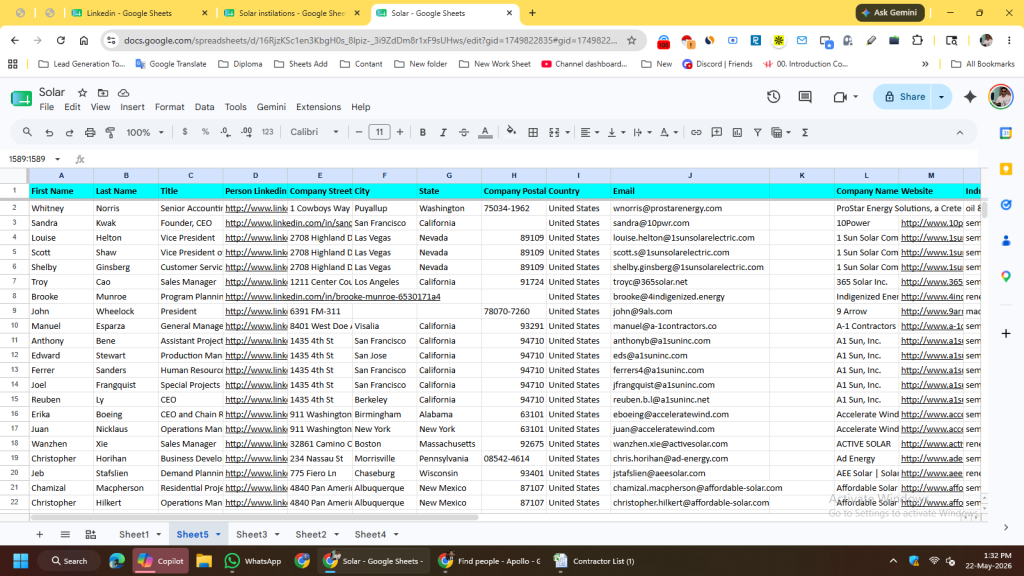This screenshot has height=576, width=1024.
Task: Open the horizontal align dropdown
Action: click(590, 133)
